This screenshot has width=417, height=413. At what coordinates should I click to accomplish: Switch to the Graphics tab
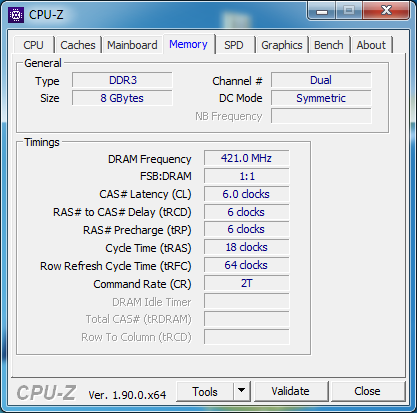(x=282, y=45)
